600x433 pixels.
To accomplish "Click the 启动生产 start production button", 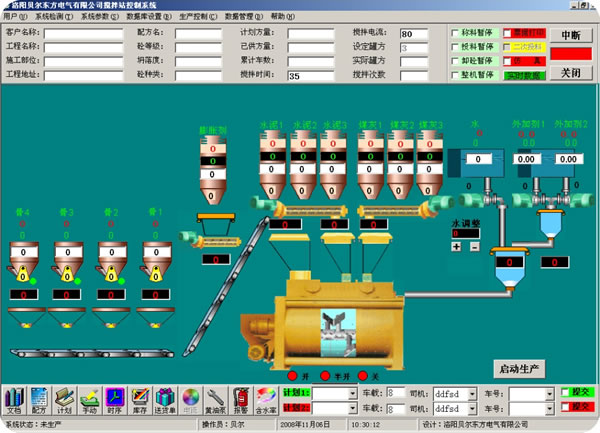I will click(x=519, y=369).
